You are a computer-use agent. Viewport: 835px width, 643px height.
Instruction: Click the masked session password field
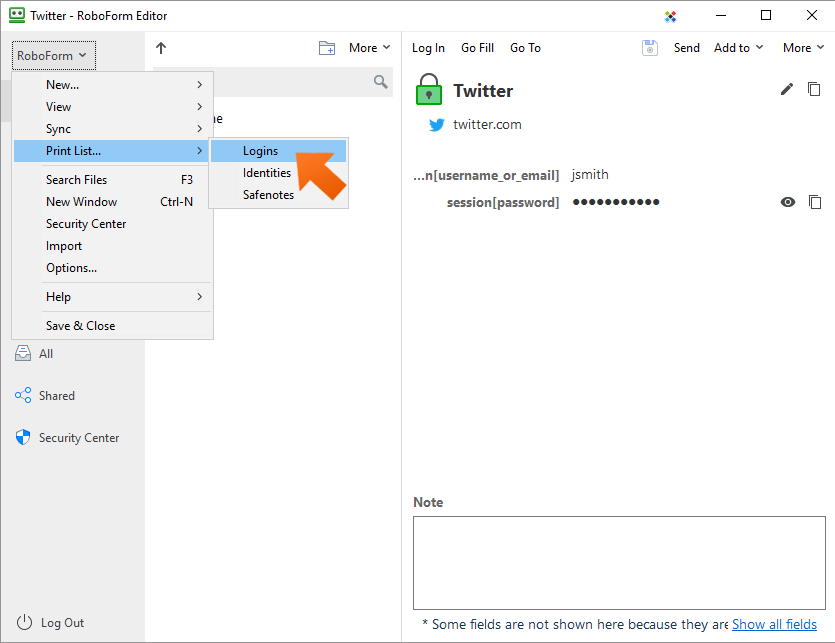point(616,202)
